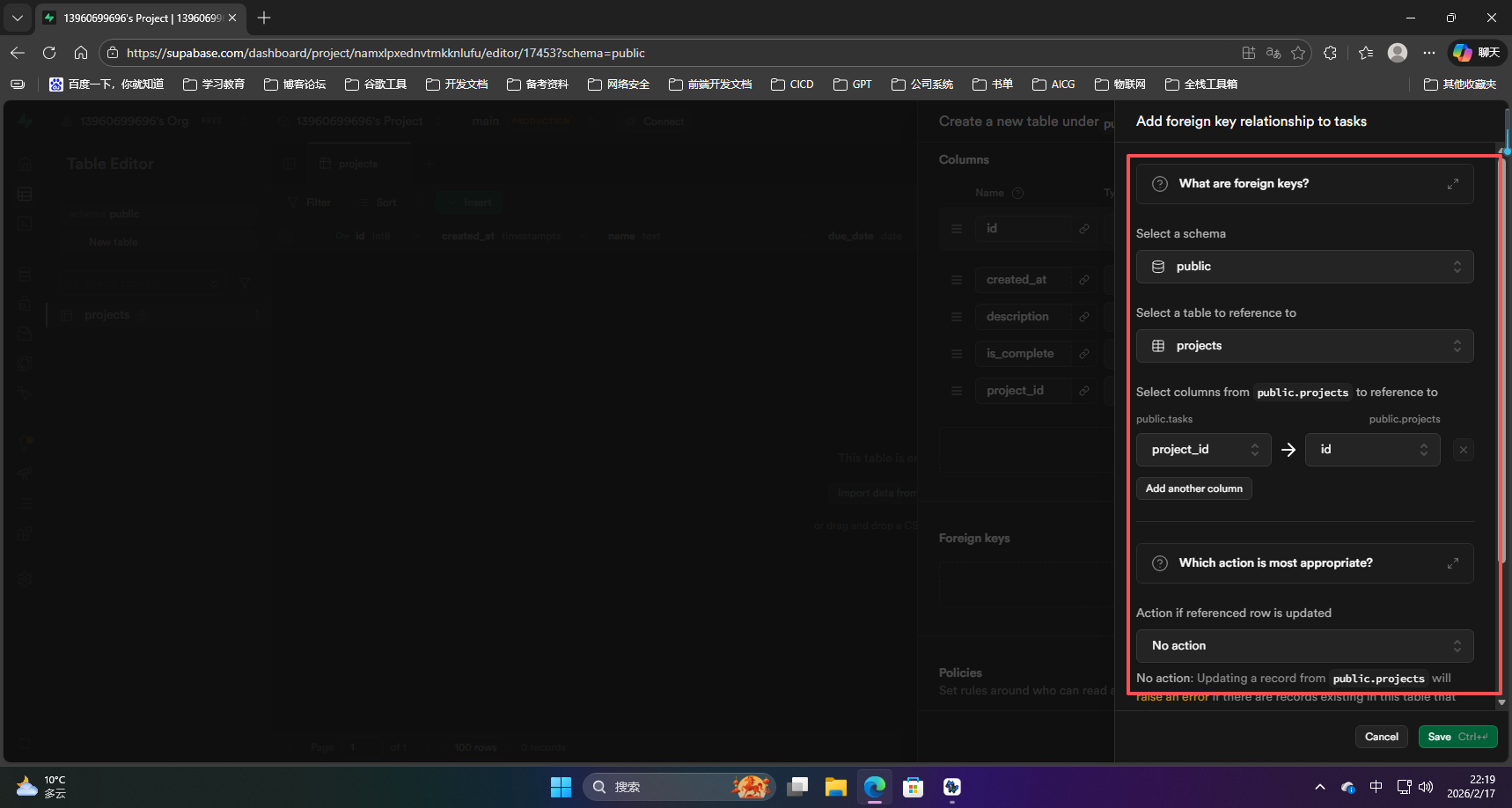
Task: View site information lock icon
Action: click(113, 53)
